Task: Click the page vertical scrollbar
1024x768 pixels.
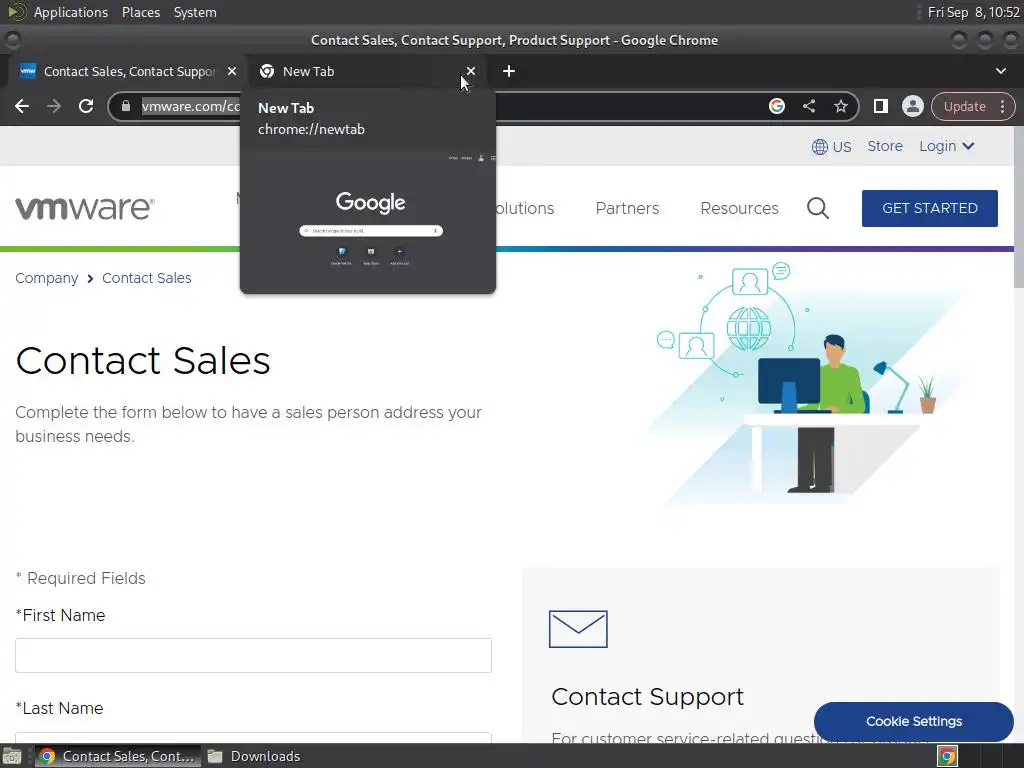Action: pos(1018,206)
